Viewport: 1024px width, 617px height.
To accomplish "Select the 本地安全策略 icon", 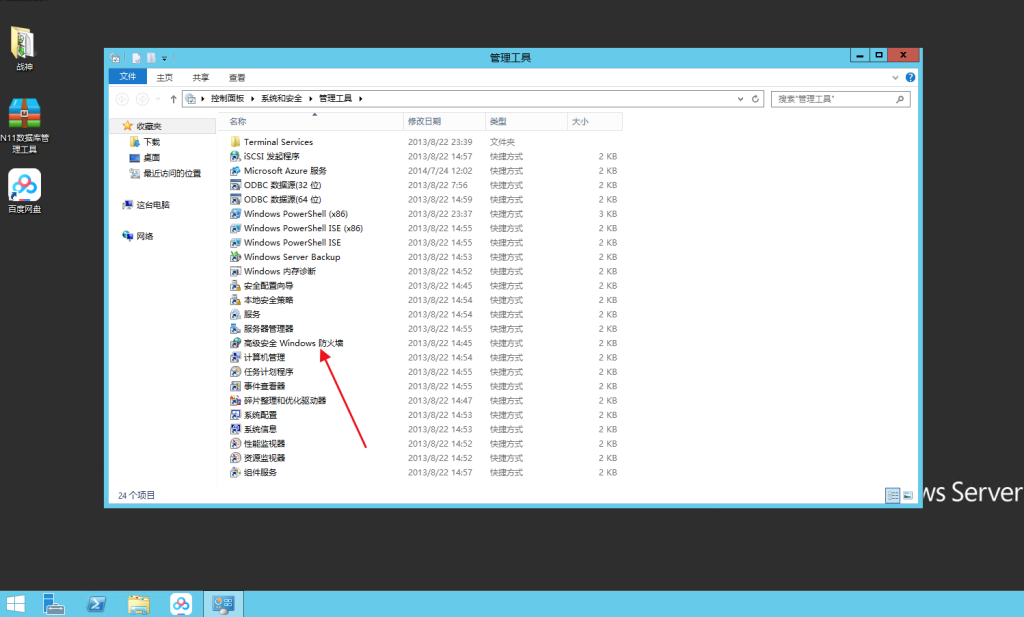I will pyautogui.click(x=235, y=300).
